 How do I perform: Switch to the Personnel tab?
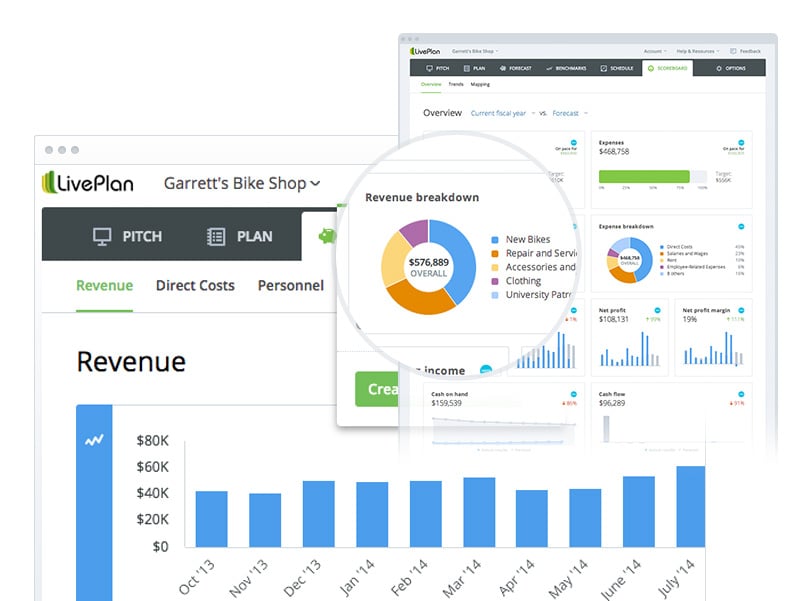pyautogui.click(x=291, y=286)
